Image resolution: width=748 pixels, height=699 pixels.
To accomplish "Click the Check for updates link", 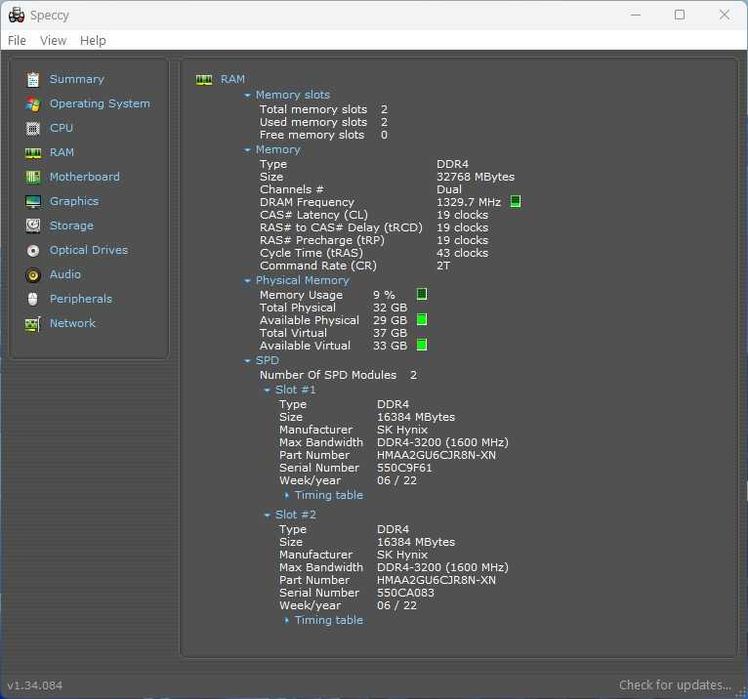I will (675, 685).
